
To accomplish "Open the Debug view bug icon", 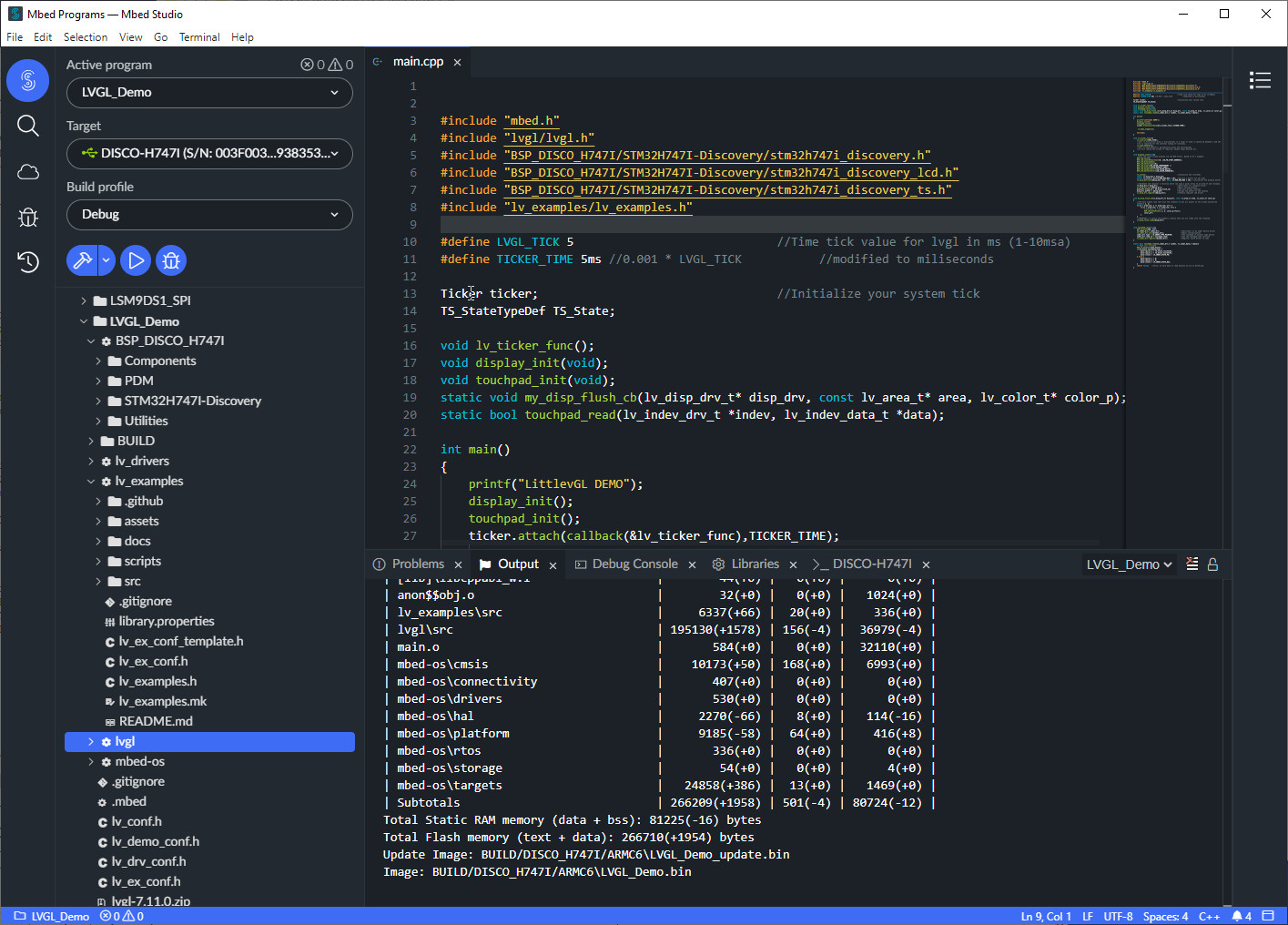I will [28, 217].
